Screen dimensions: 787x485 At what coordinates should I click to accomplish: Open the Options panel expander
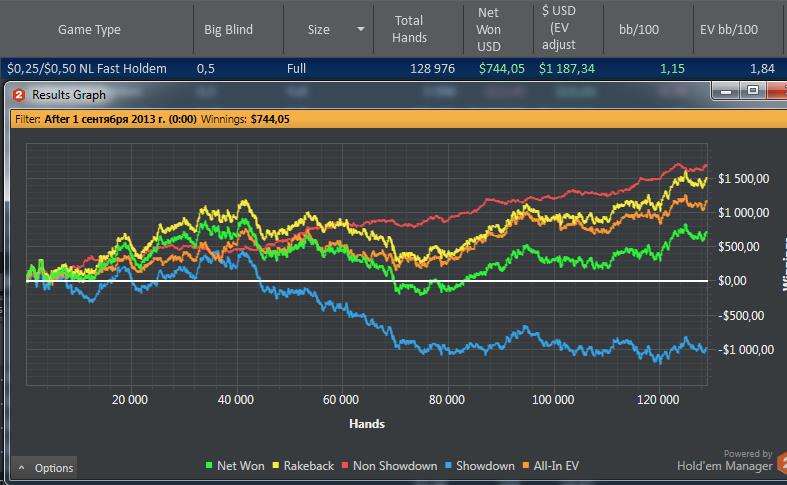pyautogui.click(x=44, y=468)
